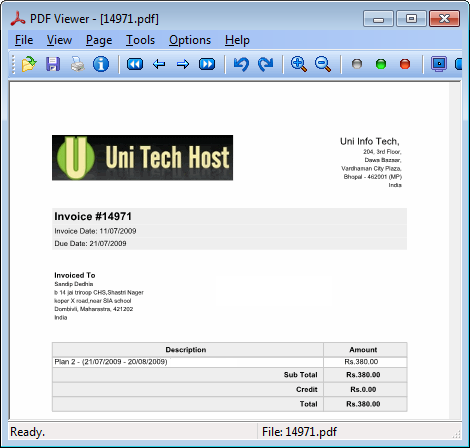Click the red round button in toolbar
The height and width of the screenshot is (448, 470).
405,64
